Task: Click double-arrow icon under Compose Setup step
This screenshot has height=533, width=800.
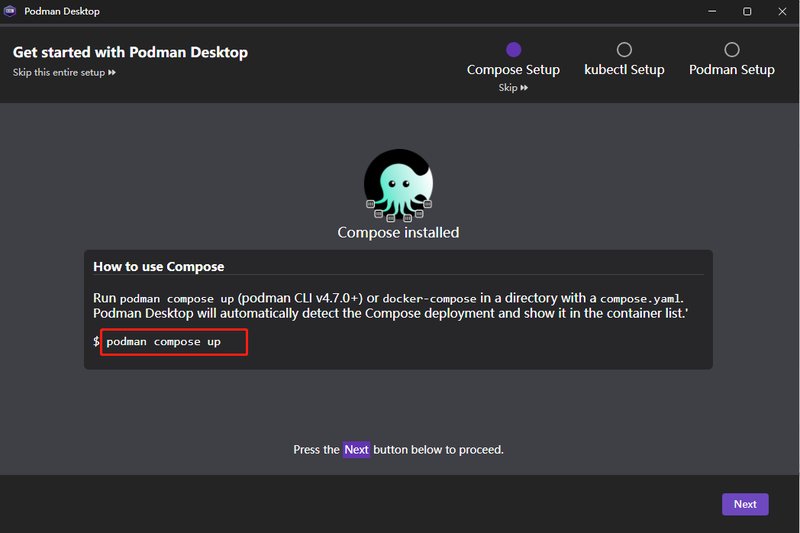Action: point(524,88)
